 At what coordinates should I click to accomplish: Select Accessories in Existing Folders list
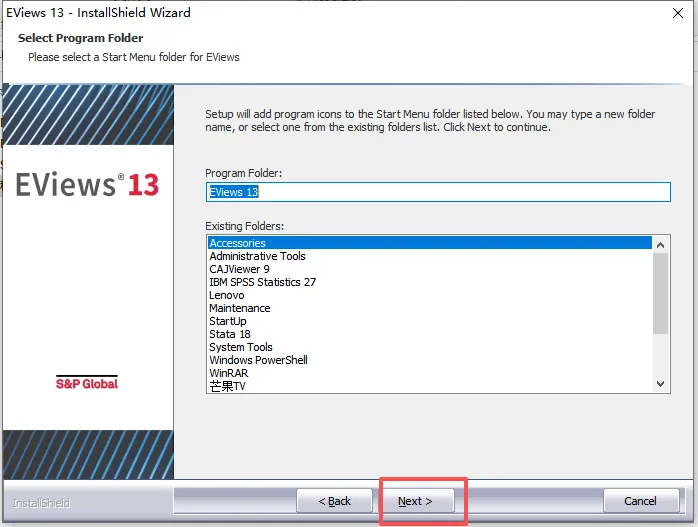pyautogui.click(x=430, y=243)
